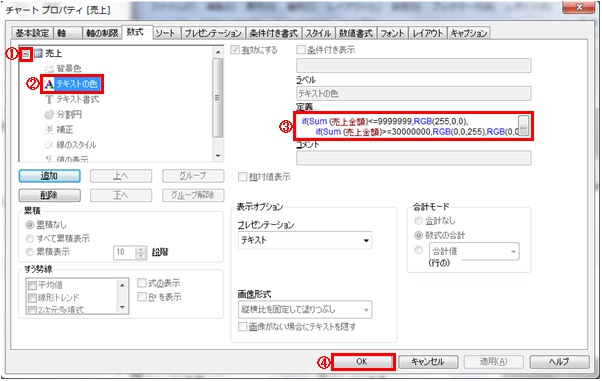
Task: Check the 線形トレンド trendline option
Action: 32,298
